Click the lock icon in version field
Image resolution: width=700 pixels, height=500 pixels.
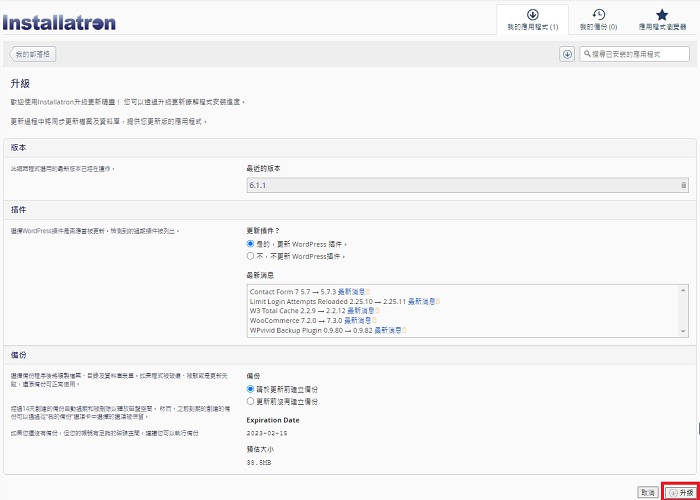point(683,185)
